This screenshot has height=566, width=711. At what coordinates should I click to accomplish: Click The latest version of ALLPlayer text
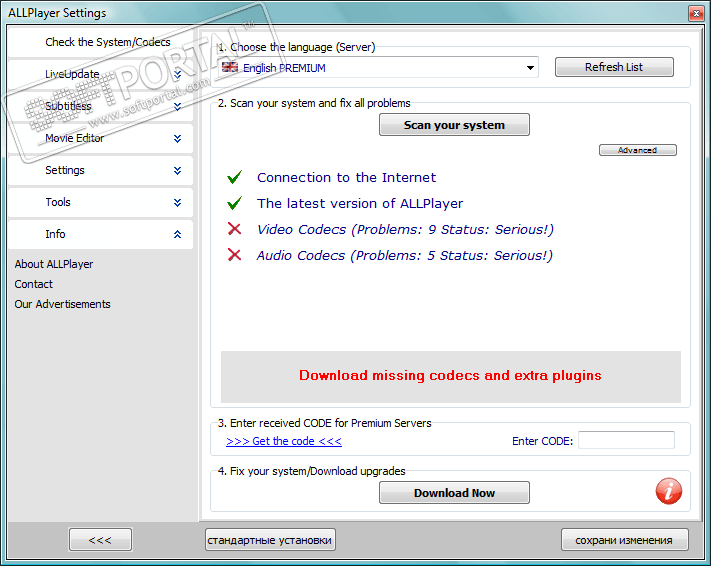[360, 203]
